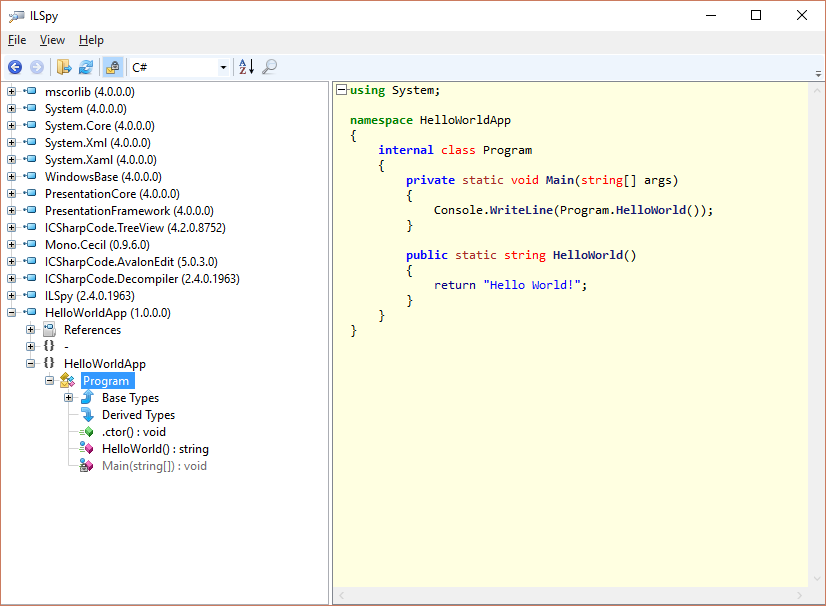
Task: Open the Help menu
Action: [x=91, y=40]
